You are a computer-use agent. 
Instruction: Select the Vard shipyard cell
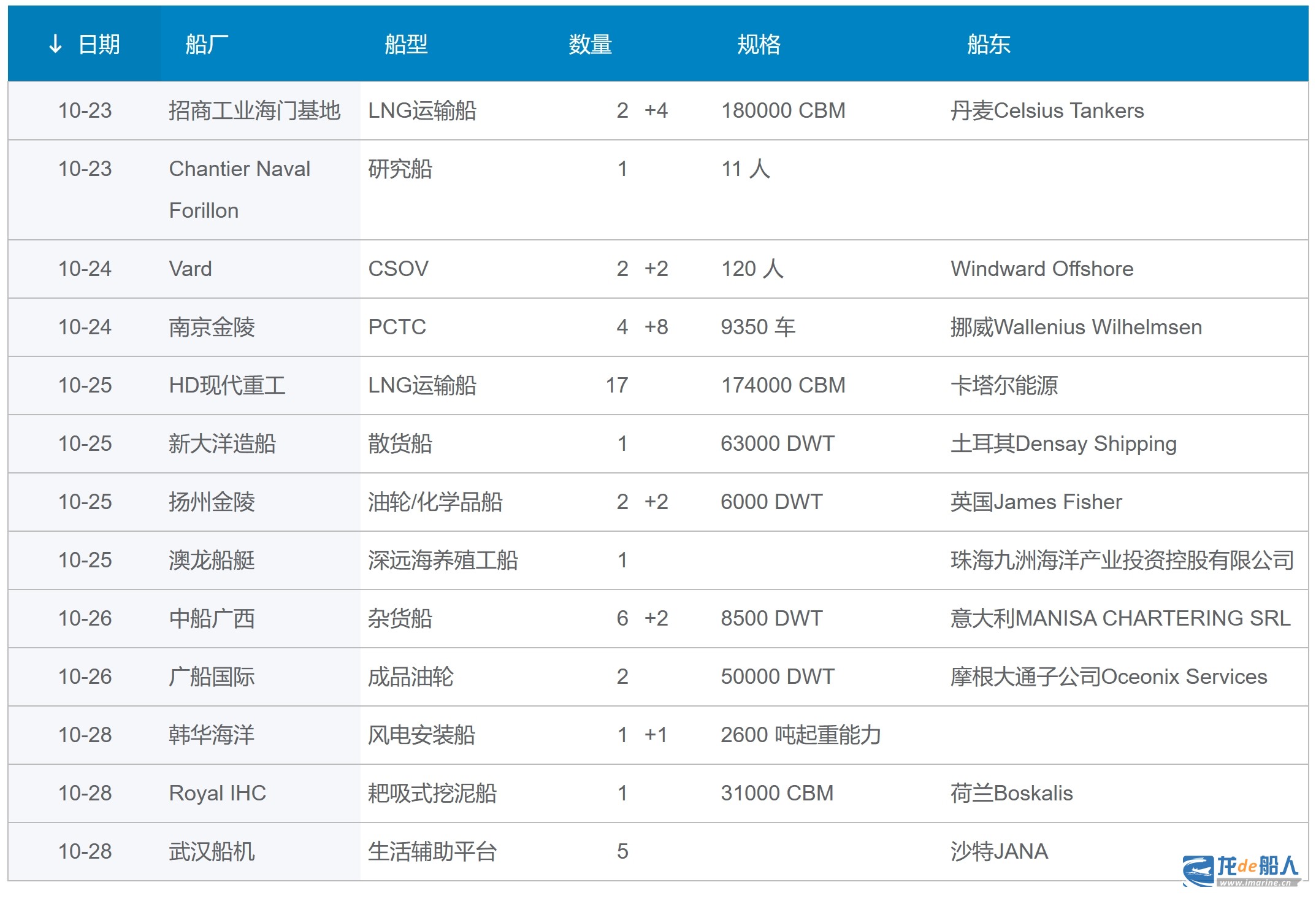pos(190,269)
